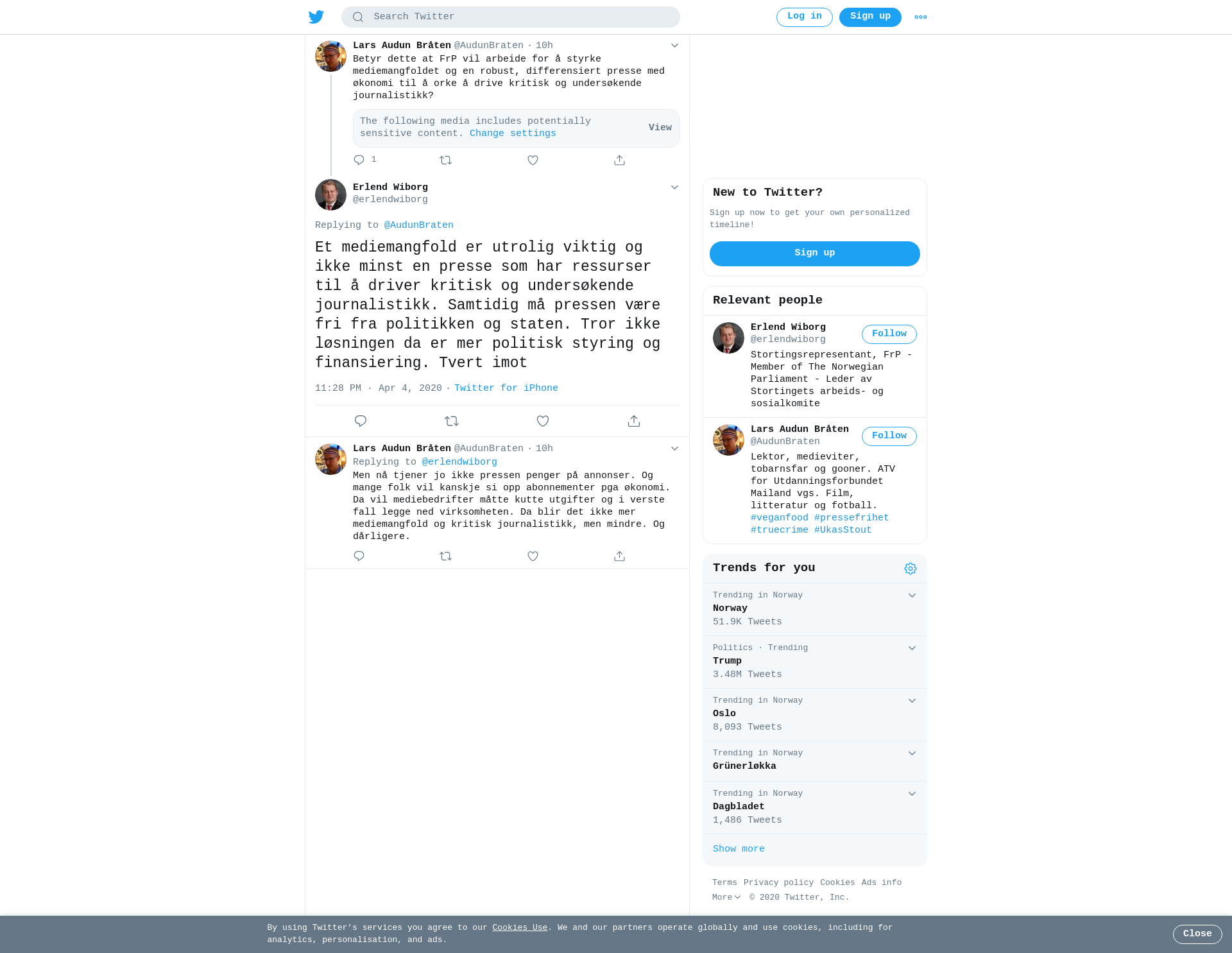This screenshot has width=1232, height=953.
Task: Like Erlend Wiborg's main tweet
Action: pos(543,421)
